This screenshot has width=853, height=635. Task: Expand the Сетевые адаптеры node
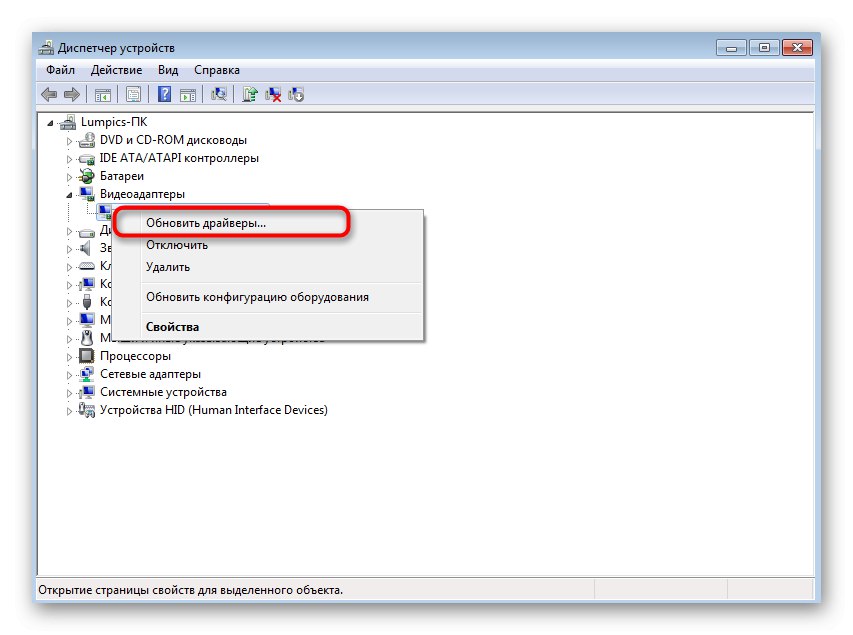[69, 375]
